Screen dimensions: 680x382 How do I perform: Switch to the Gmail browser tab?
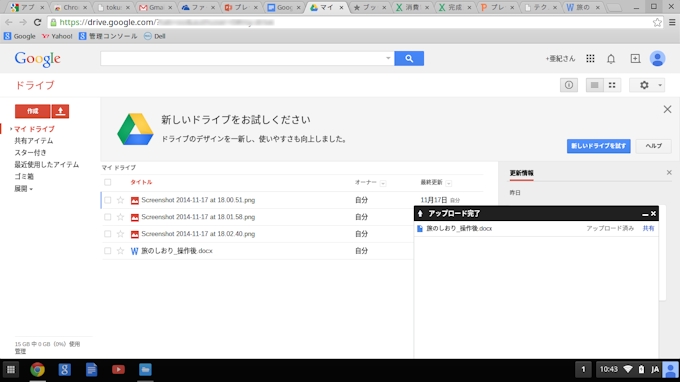click(155, 7)
